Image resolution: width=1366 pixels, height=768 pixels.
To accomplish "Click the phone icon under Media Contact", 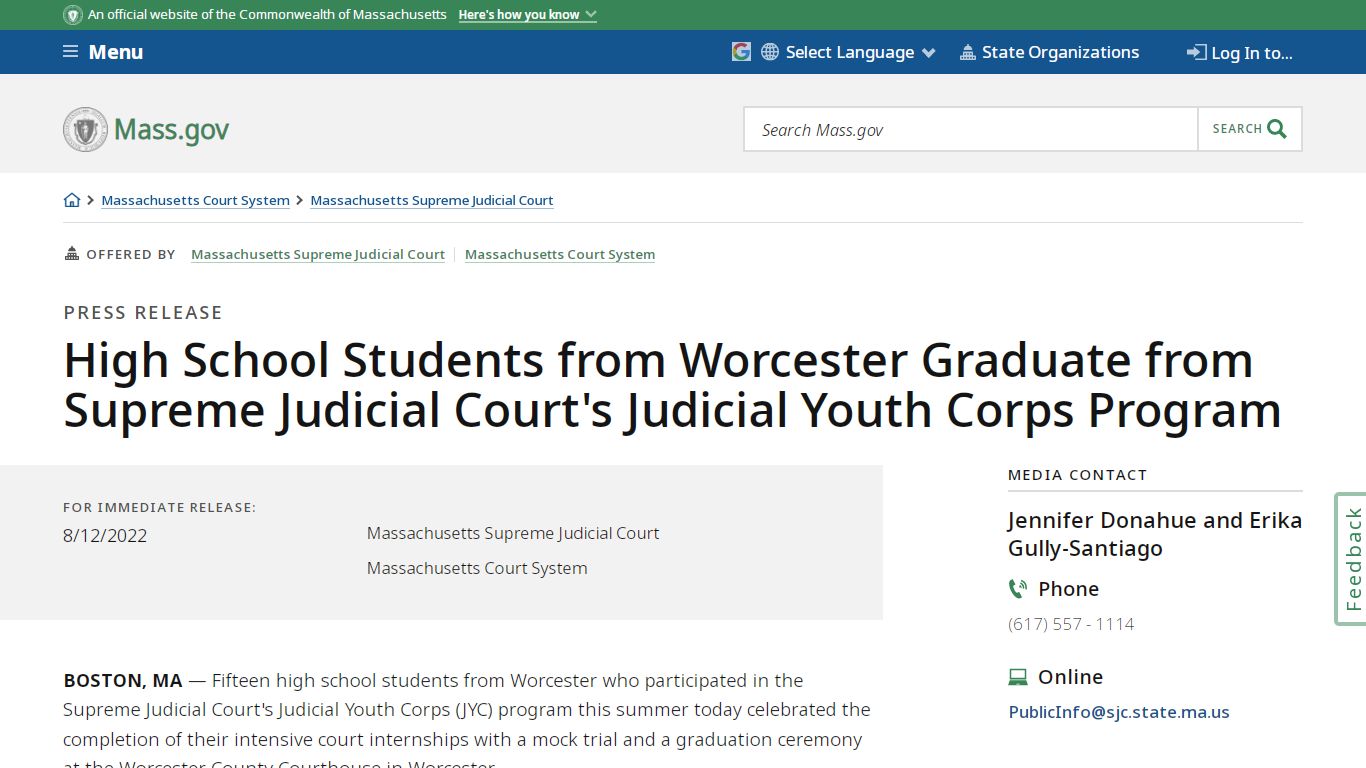I will point(1018,589).
